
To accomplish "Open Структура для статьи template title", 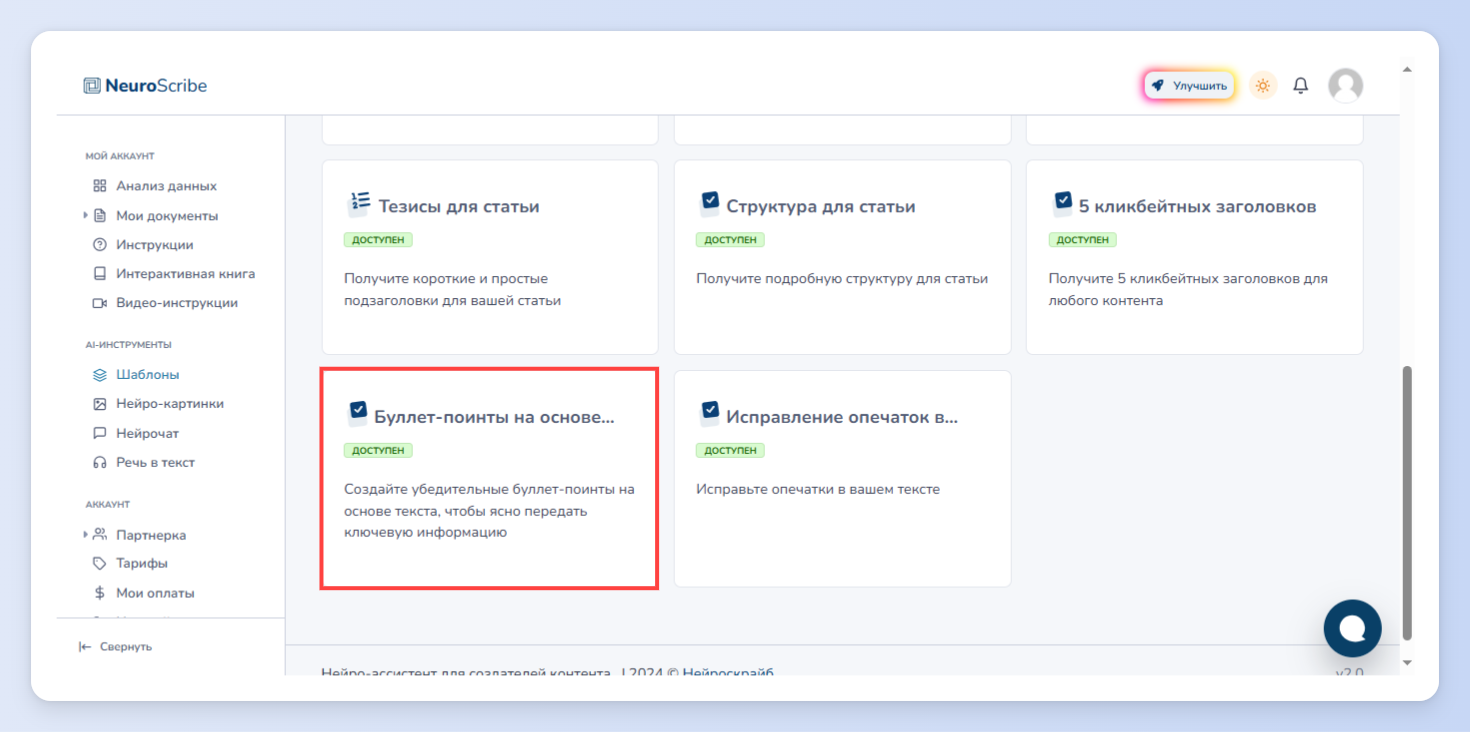I will tap(821, 207).
